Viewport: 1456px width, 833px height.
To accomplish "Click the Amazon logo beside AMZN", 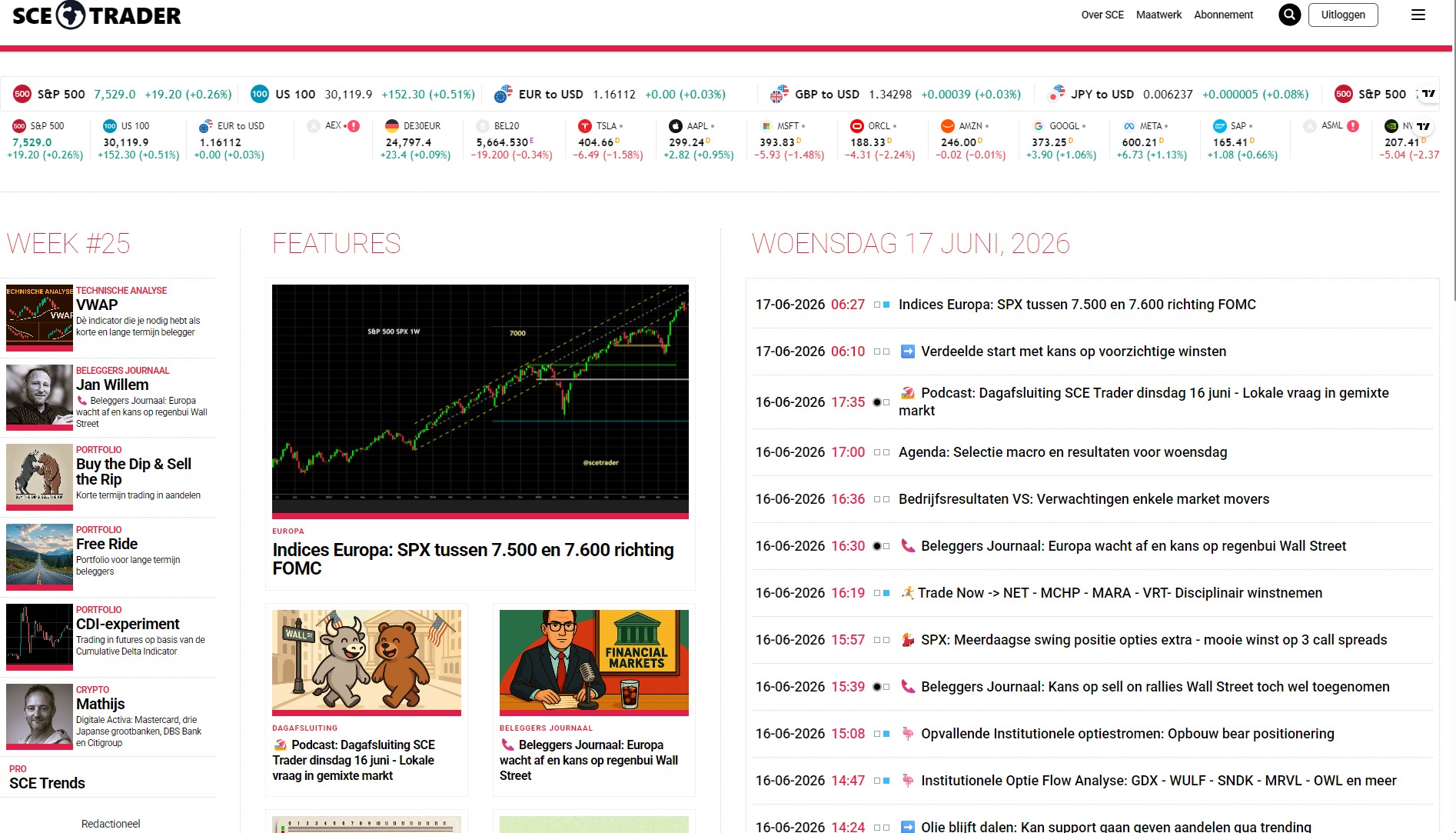I will click(948, 126).
